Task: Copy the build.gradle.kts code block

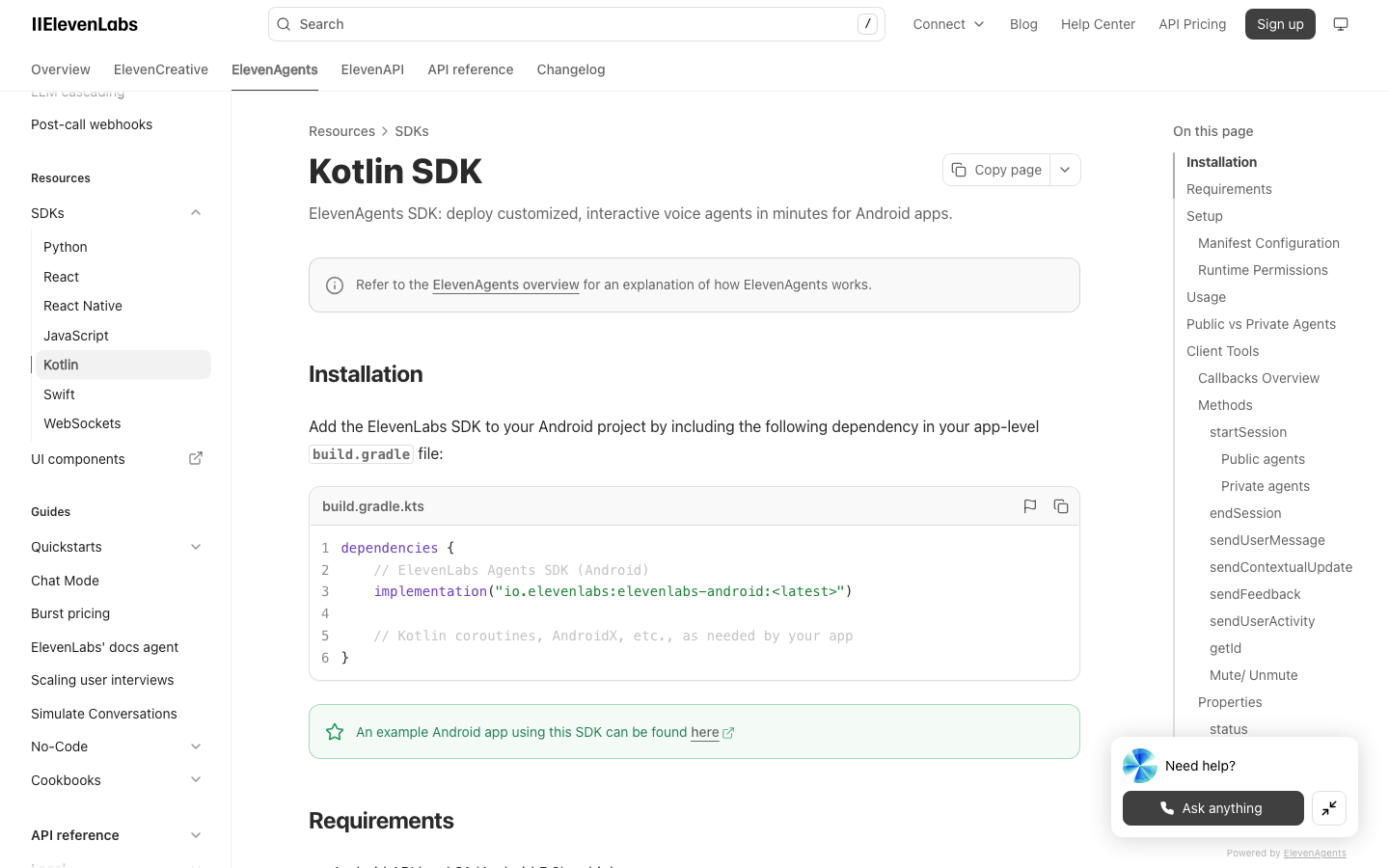Action: [1061, 506]
